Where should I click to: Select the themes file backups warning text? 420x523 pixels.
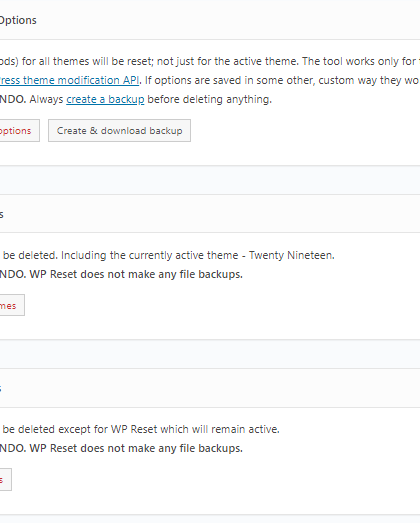pyautogui.click(x=121, y=274)
